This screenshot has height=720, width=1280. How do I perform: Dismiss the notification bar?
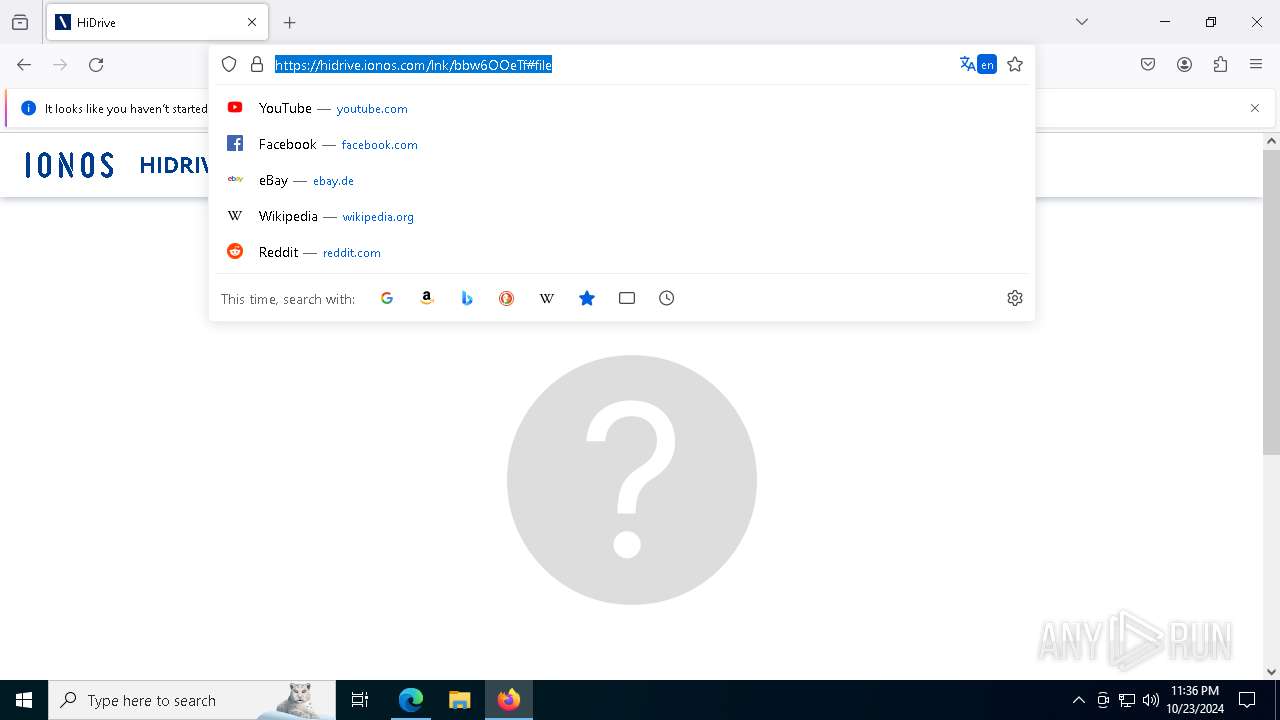tap(1255, 108)
